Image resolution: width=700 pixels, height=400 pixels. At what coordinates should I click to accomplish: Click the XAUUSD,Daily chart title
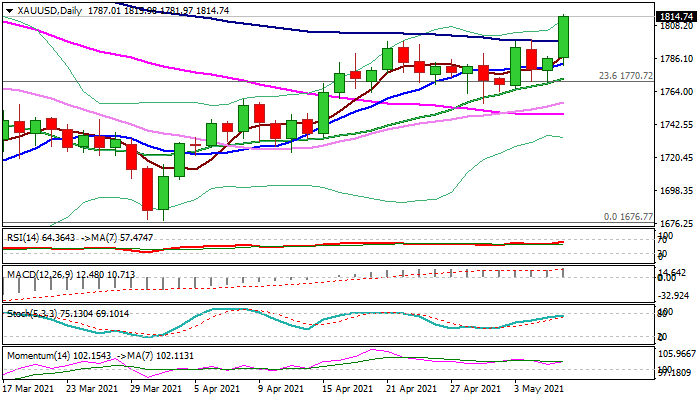[x=45, y=8]
